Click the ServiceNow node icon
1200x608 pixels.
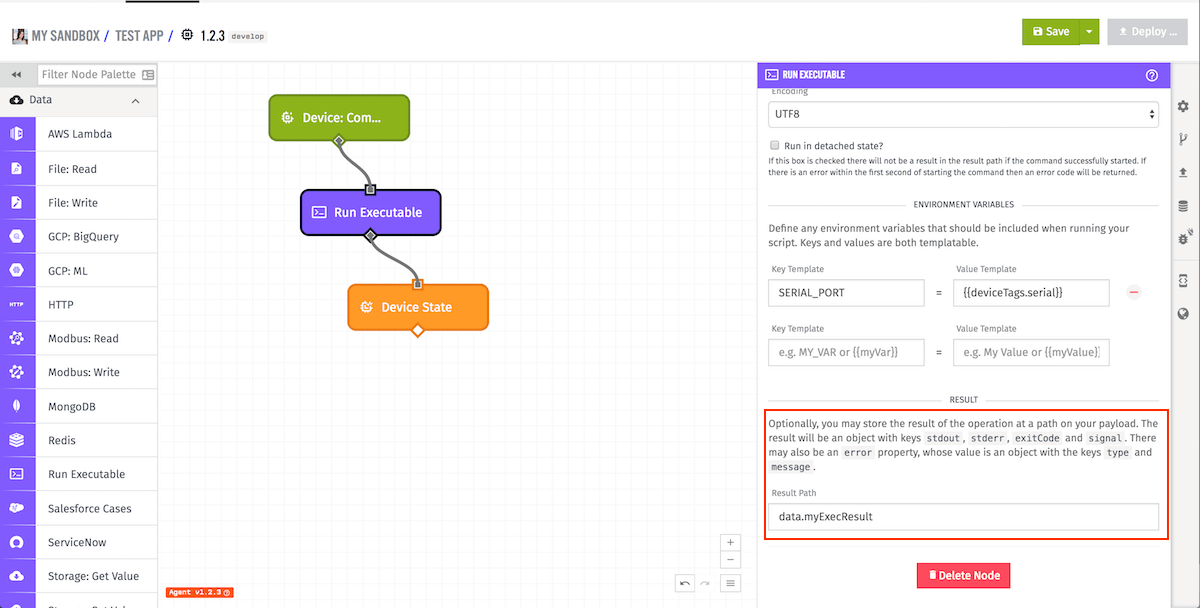point(17,542)
